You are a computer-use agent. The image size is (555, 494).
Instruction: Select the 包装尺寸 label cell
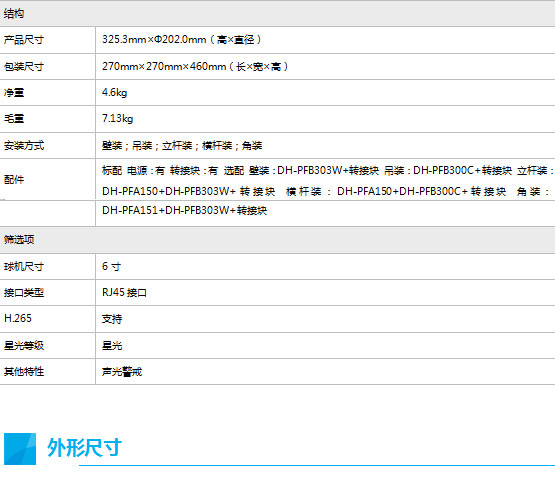(x=47, y=67)
